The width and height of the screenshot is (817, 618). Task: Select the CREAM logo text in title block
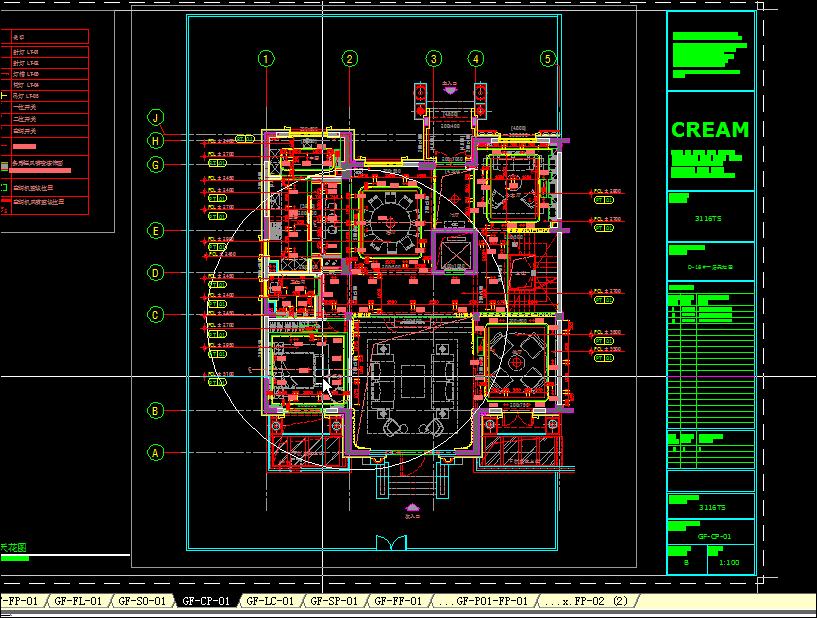(710, 130)
